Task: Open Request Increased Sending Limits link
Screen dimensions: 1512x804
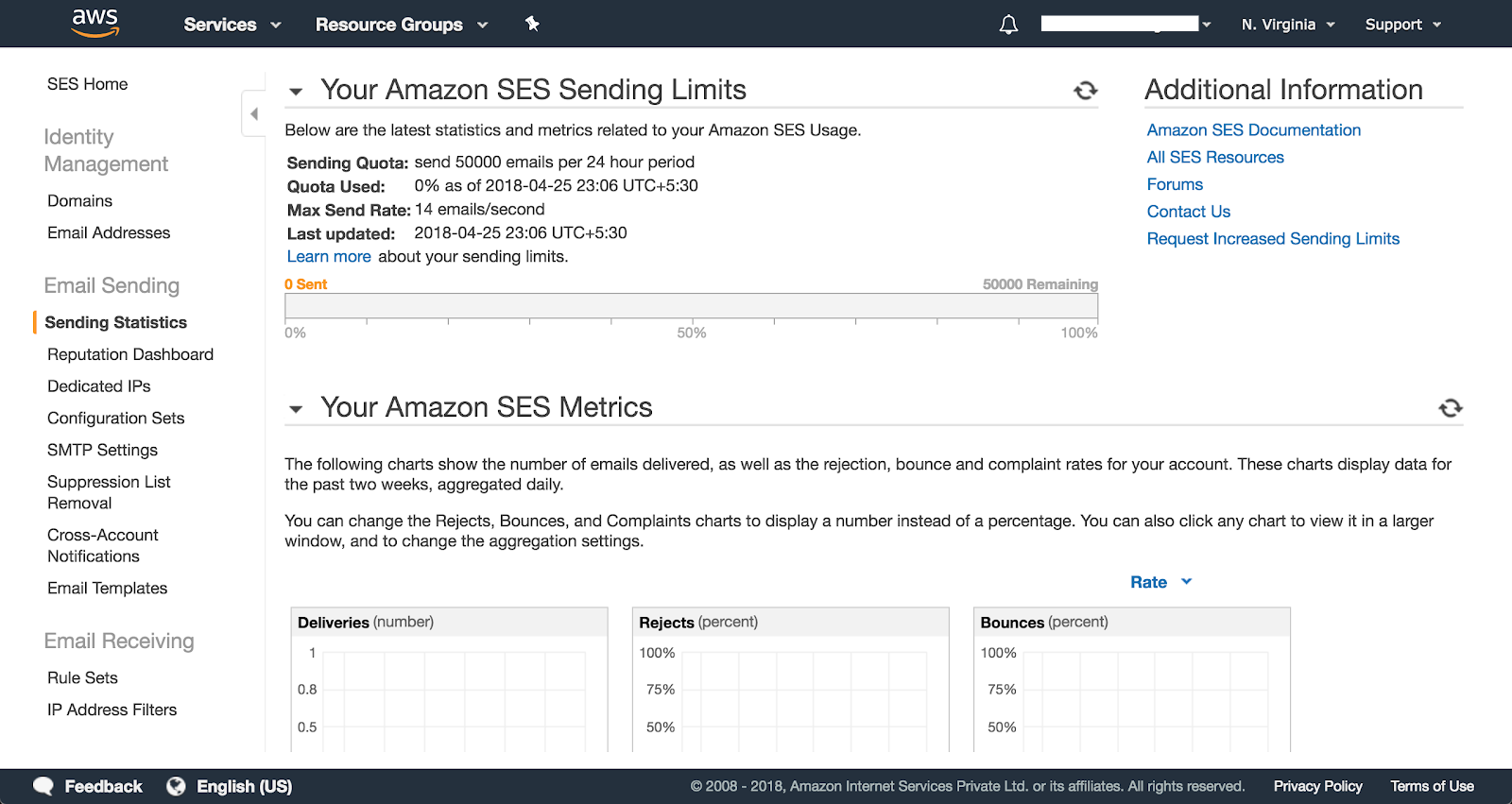Action: tap(1272, 239)
